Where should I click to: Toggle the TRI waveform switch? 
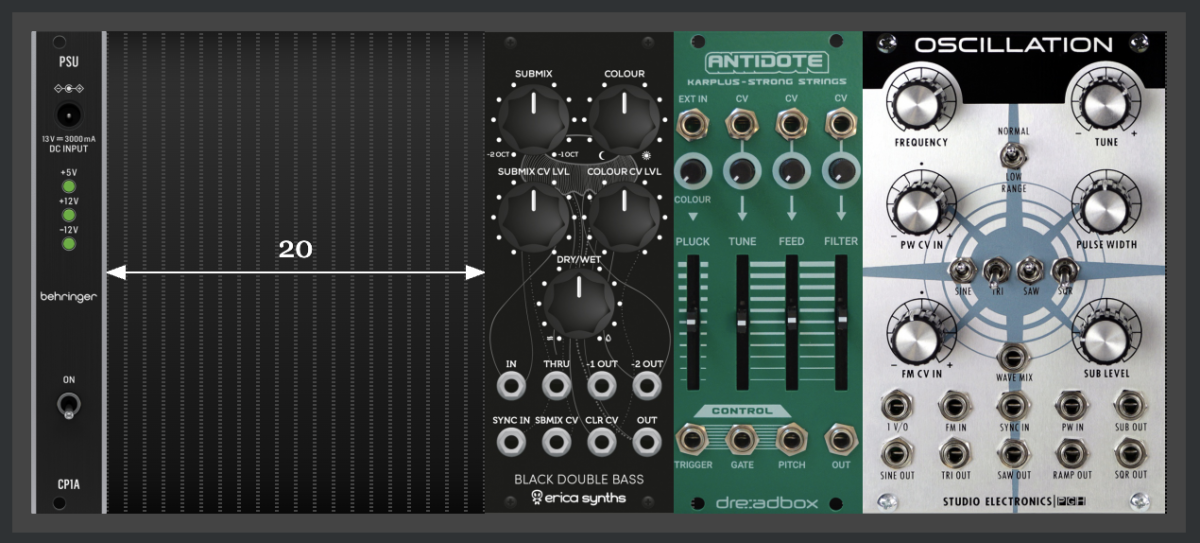point(996,271)
